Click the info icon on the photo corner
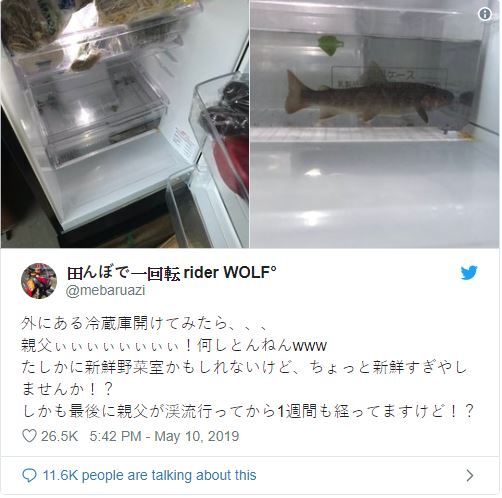The image size is (502, 498). pos(485,14)
